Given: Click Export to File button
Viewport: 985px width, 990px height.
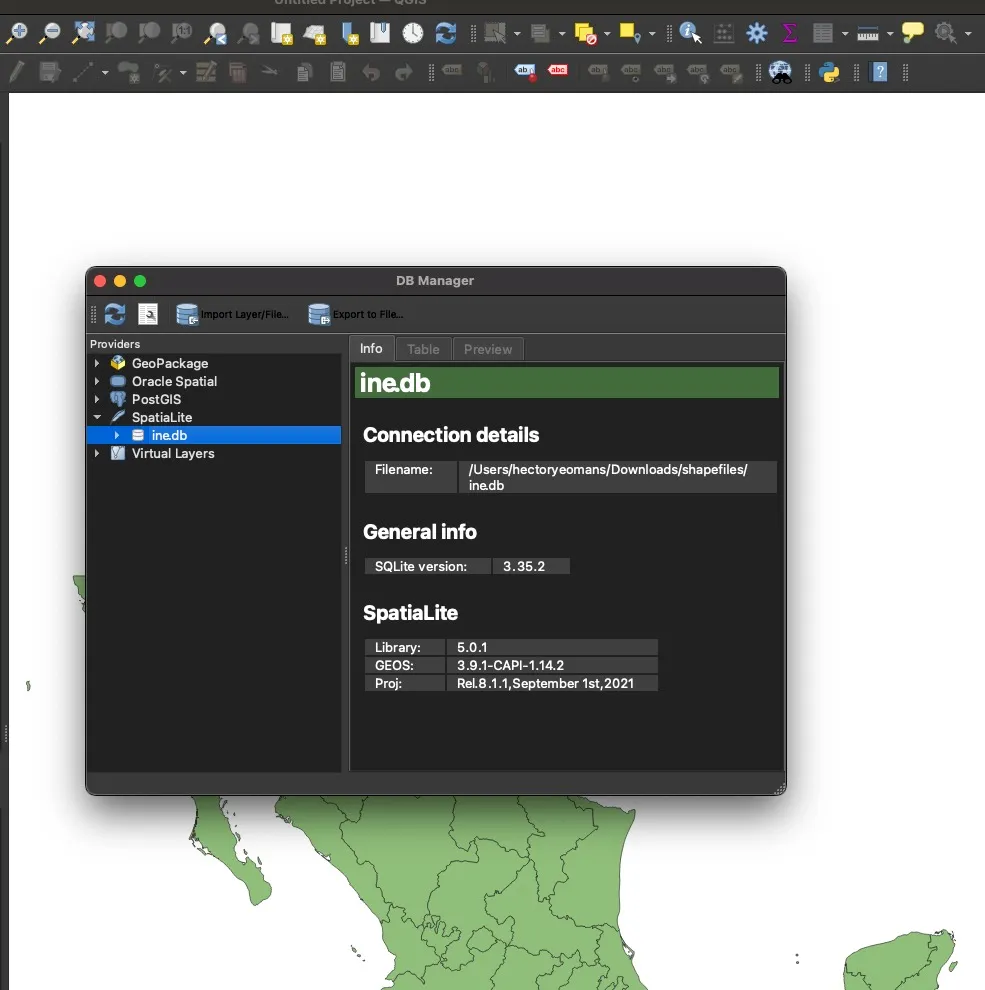Looking at the screenshot, I should 356,315.
